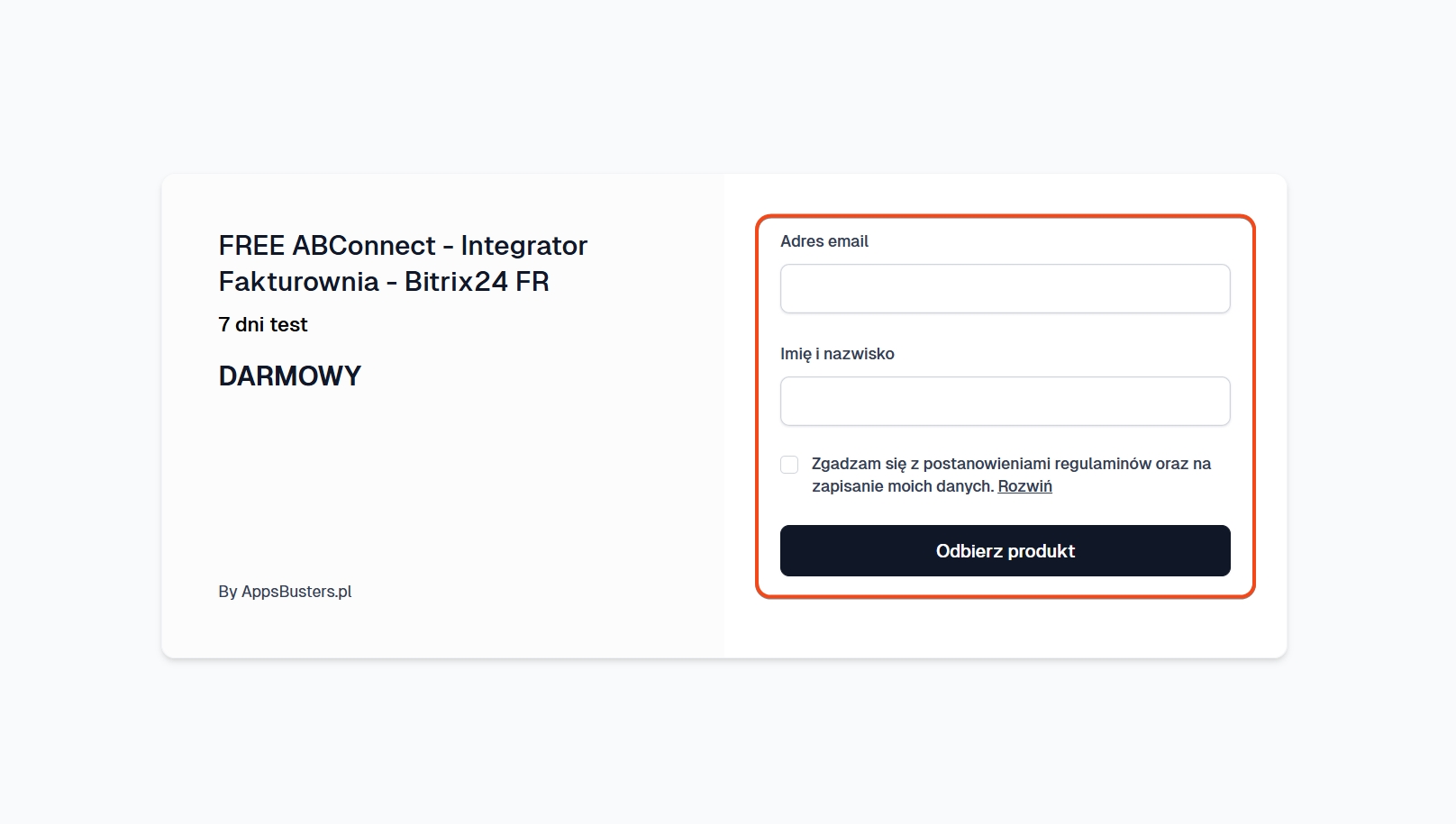Focus the Imię i nazwisko text box
Viewport: 1456px width, 824px height.
[1005, 402]
